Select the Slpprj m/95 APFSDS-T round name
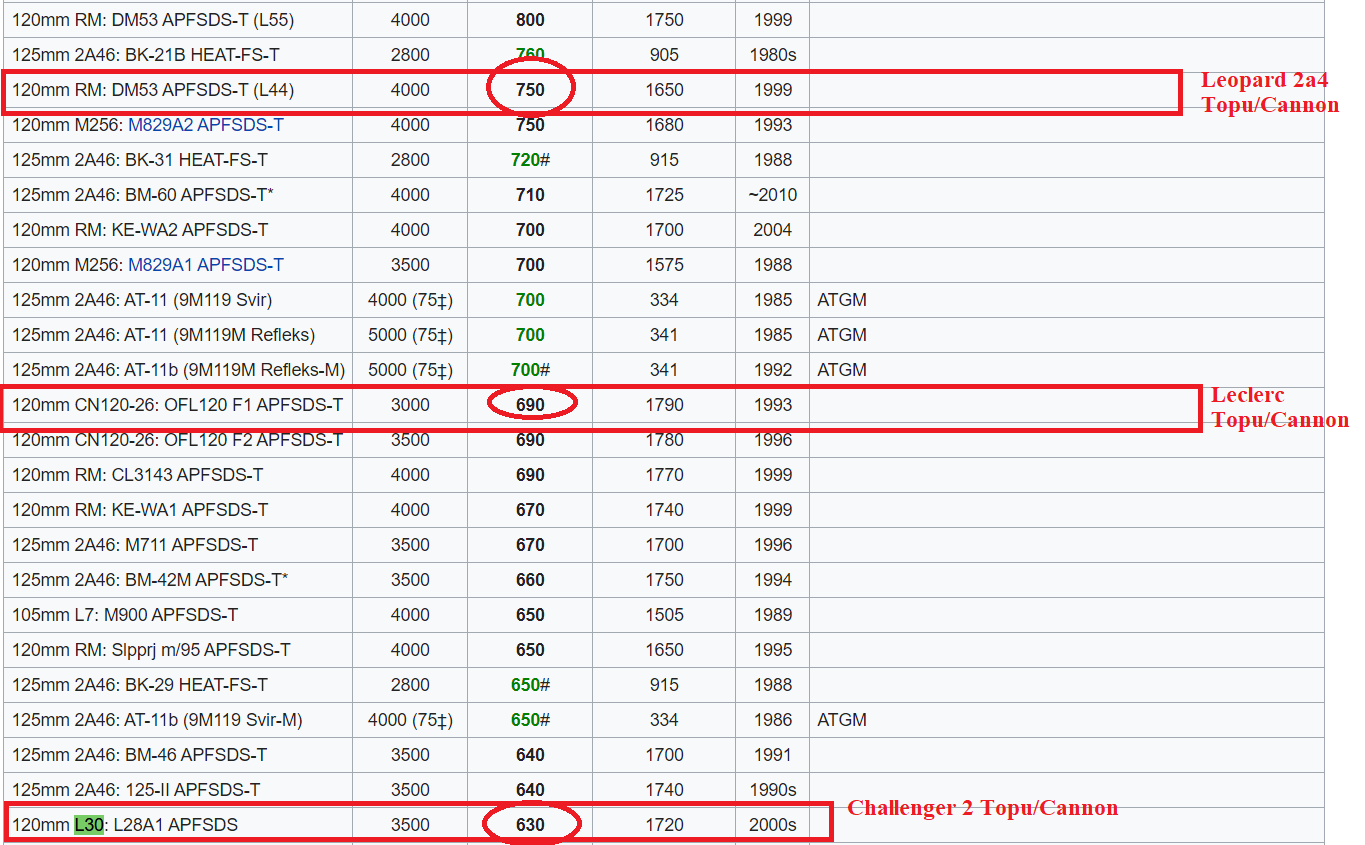Viewport: 1365px width, 845px height. point(201,650)
